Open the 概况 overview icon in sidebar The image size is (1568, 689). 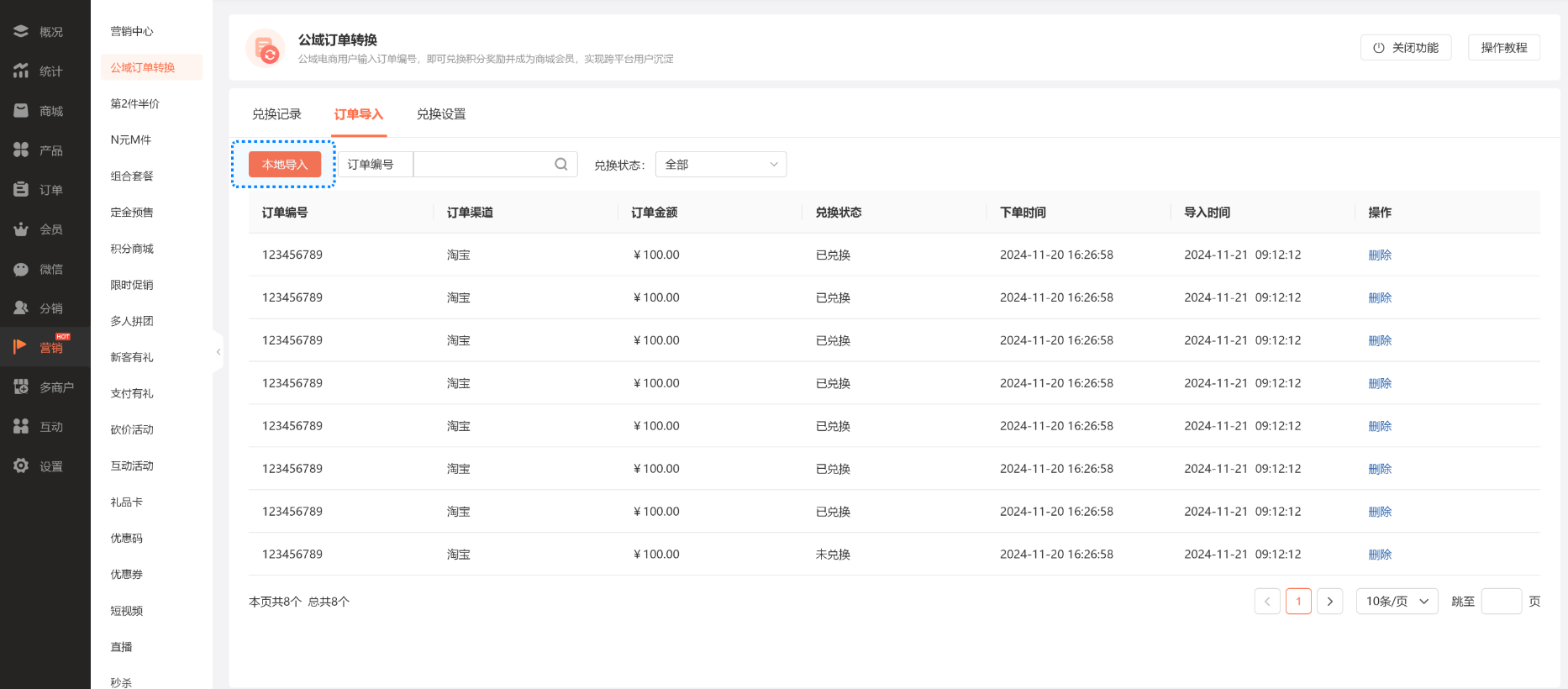[x=21, y=32]
